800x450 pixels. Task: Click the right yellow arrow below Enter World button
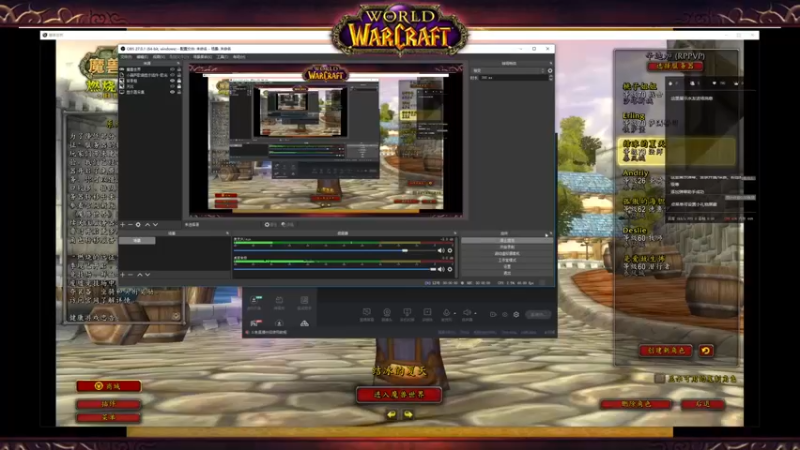click(408, 414)
